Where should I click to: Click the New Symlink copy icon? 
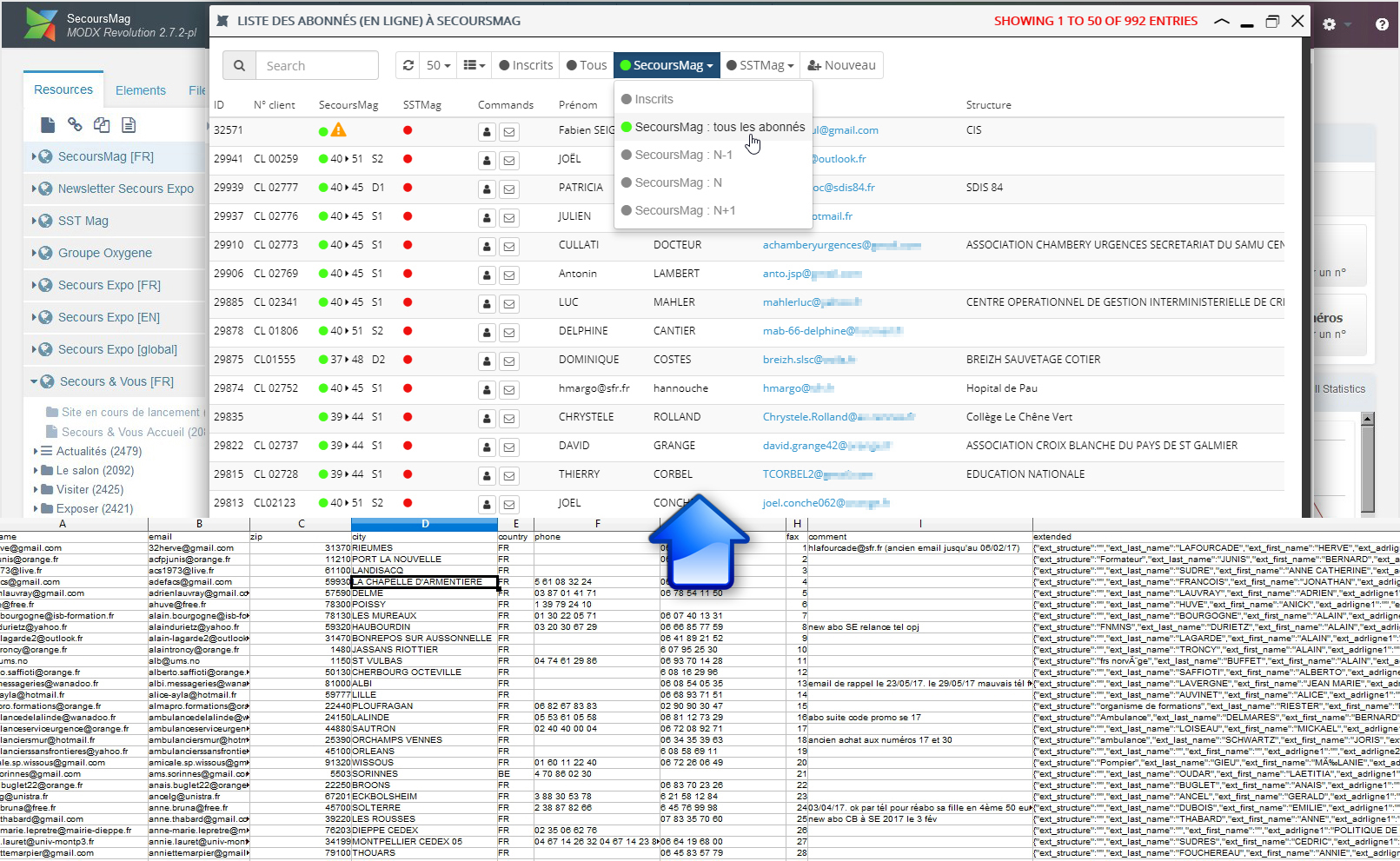[x=102, y=125]
